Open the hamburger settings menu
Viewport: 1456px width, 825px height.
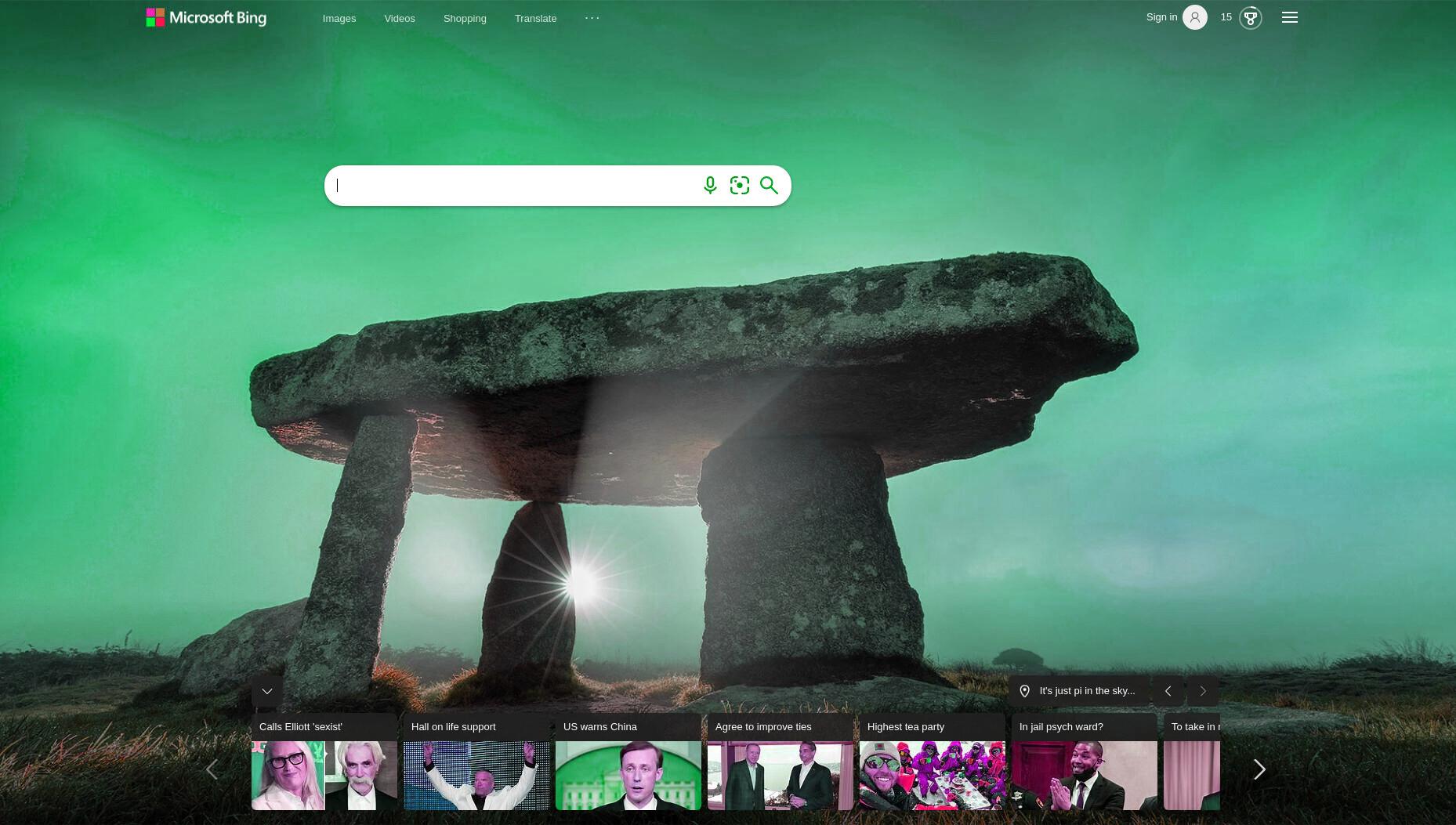[x=1290, y=17]
